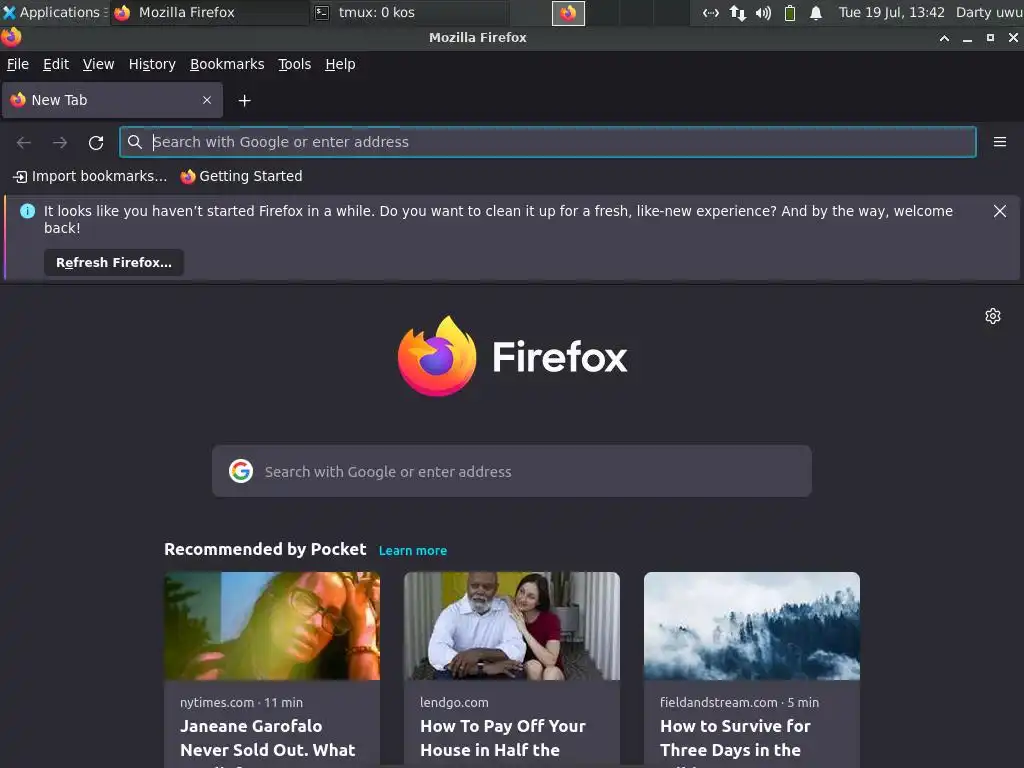1024x768 pixels.
Task: Check the battery status icon
Action: point(790,12)
